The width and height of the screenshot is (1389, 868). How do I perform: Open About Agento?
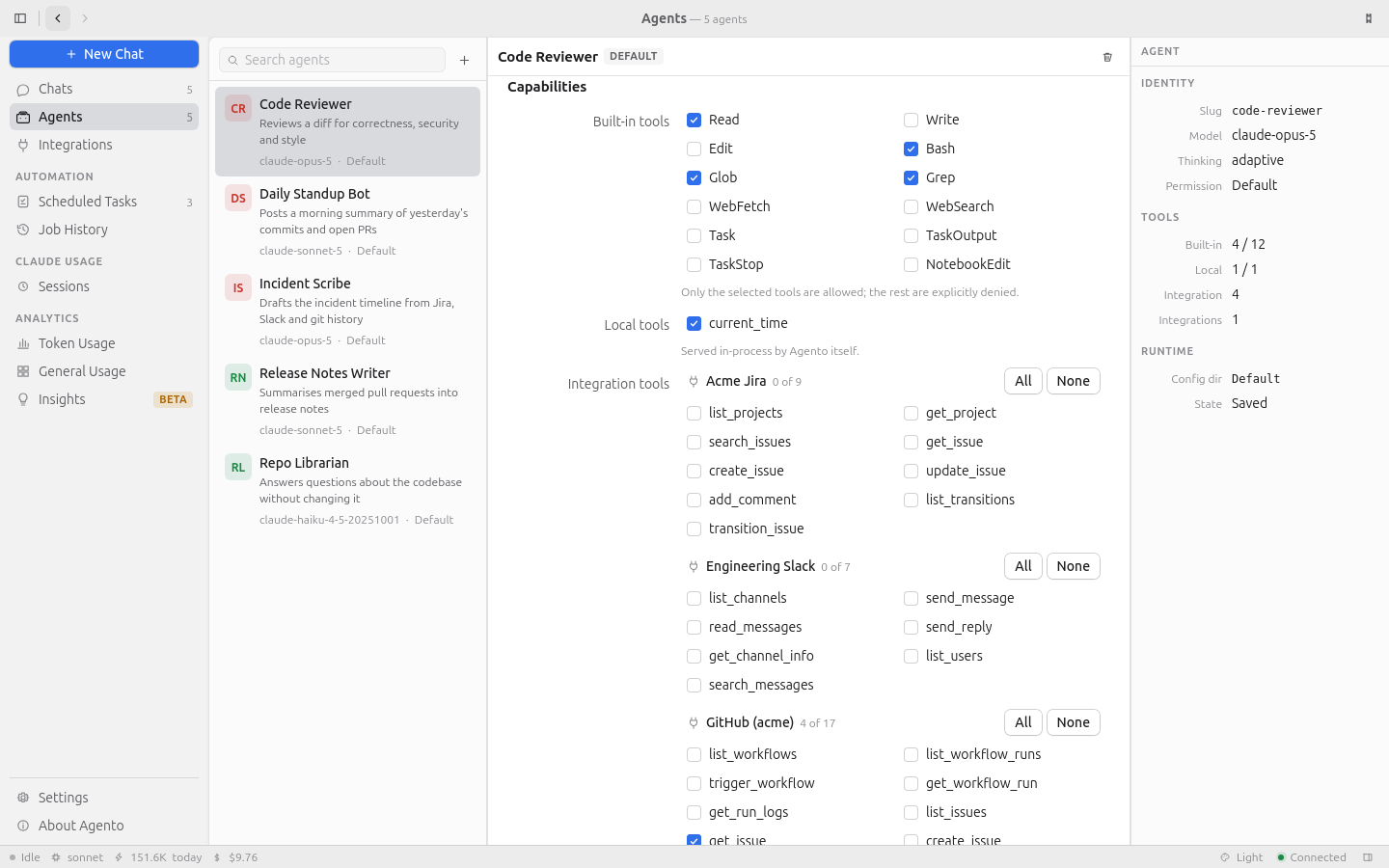[104, 826]
